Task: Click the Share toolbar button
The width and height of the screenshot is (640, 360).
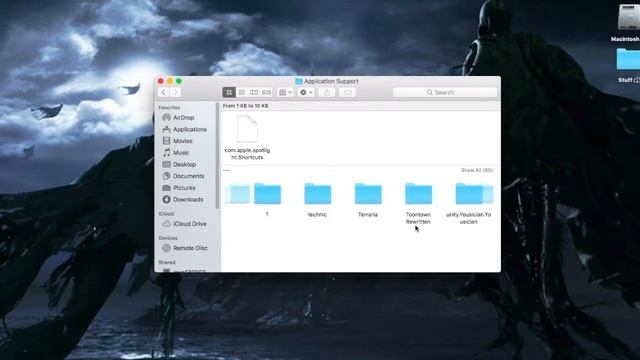Action: (327, 92)
